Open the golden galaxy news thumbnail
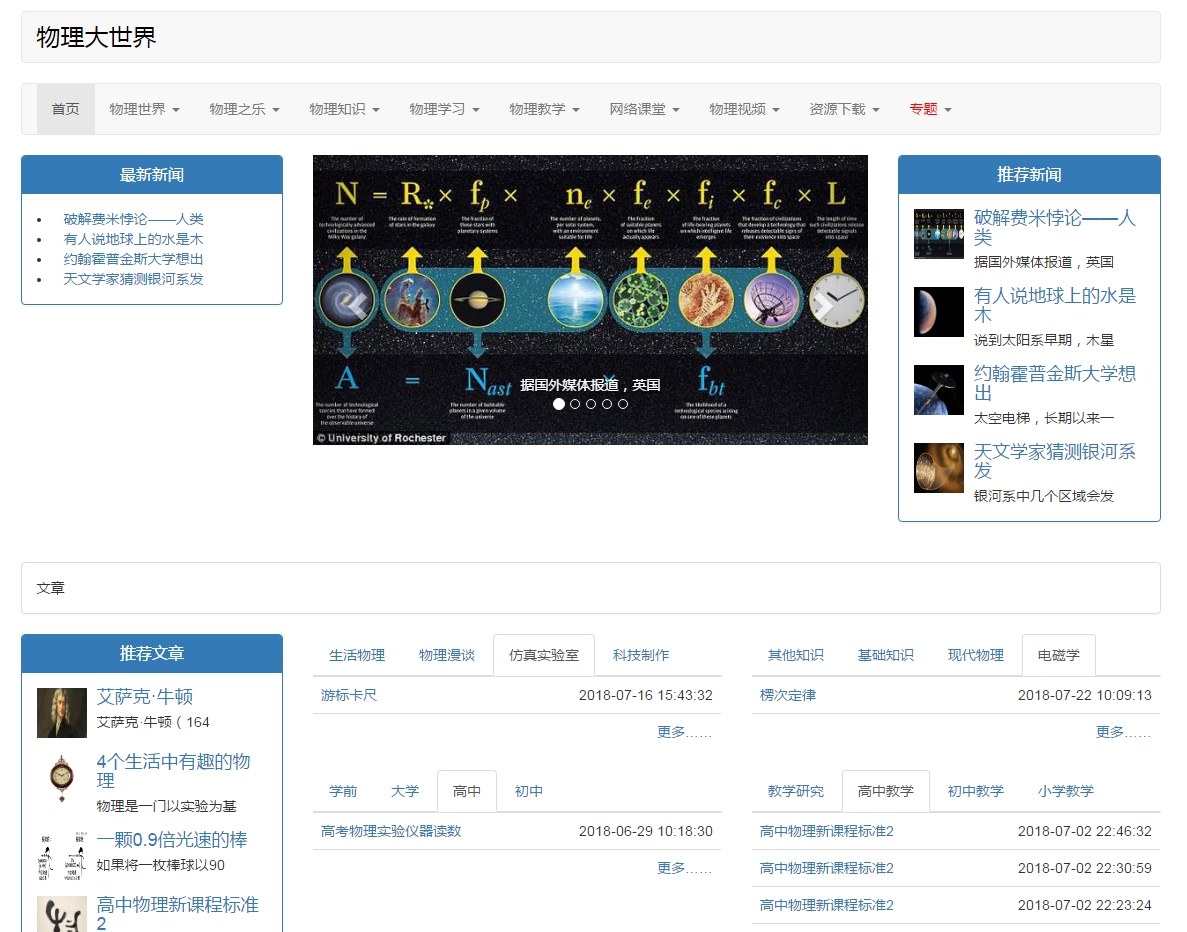The width and height of the screenshot is (1187, 932). 938,468
